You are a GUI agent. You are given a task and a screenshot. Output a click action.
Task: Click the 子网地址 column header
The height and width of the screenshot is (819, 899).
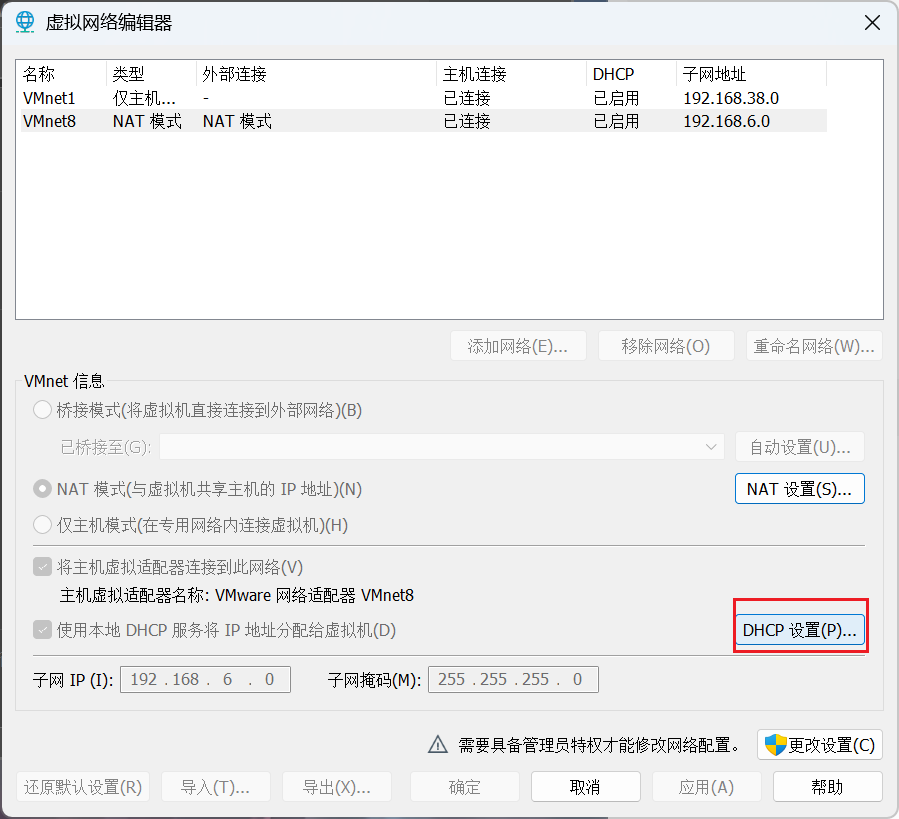point(752,74)
